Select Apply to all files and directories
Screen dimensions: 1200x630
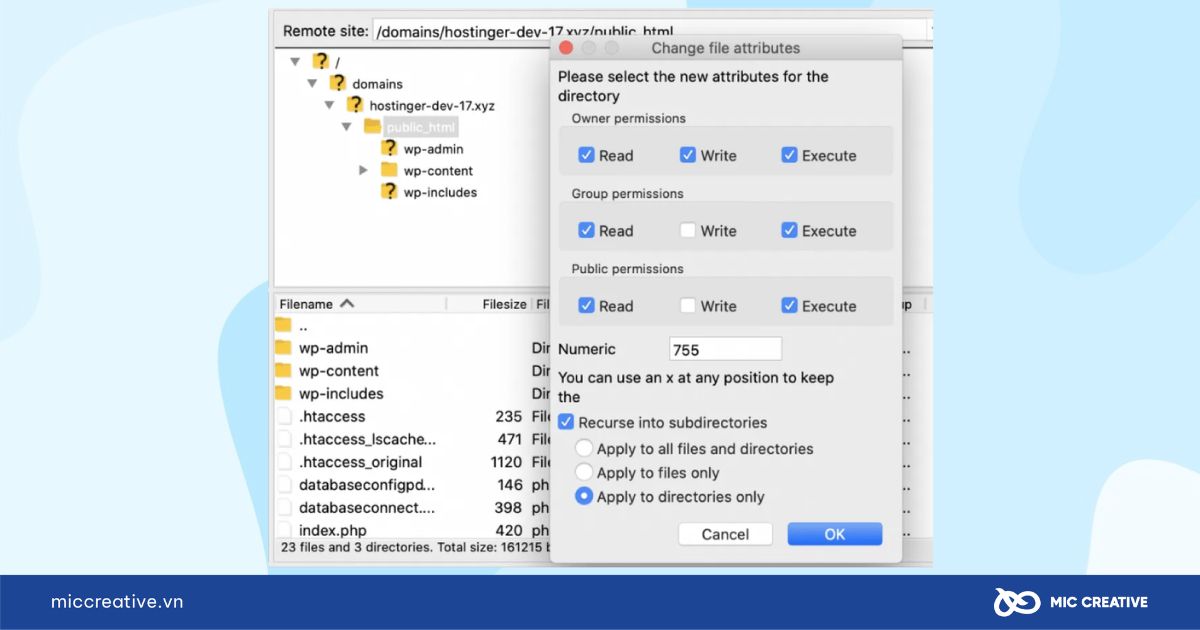pyautogui.click(x=584, y=448)
